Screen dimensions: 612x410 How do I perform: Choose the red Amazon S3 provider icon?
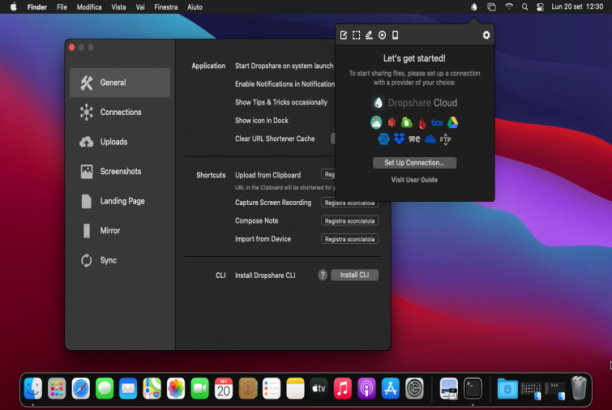(391, 123)
